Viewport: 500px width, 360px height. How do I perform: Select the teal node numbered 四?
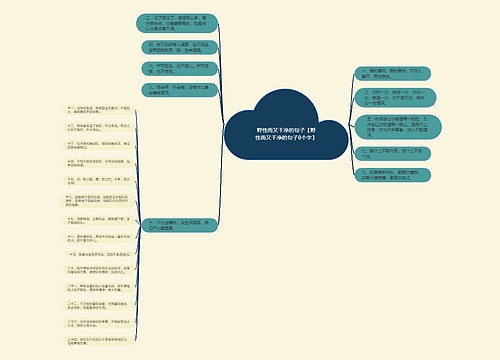click(x=180, y=47)
